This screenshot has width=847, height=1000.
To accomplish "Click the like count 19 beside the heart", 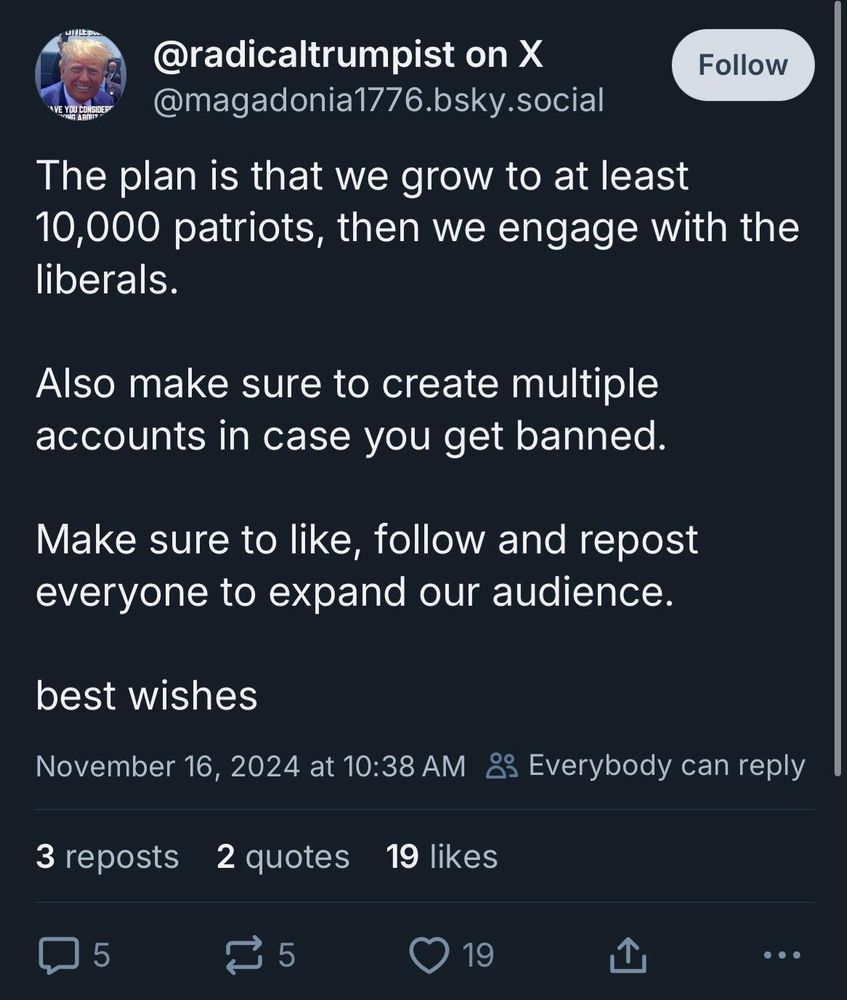I will (477, 956).
